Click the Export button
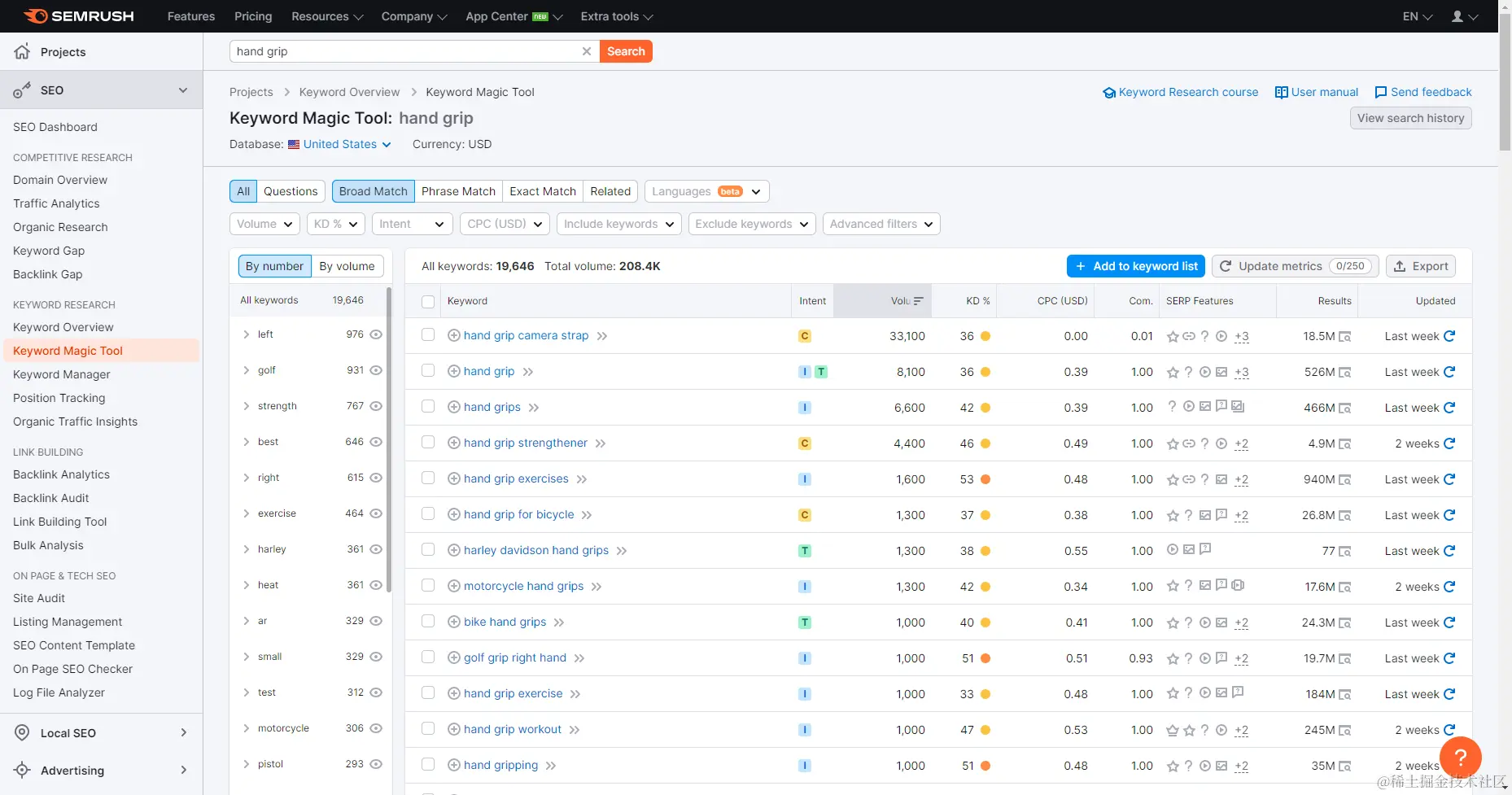Image resolution: width=1512 pixels, height=795 pixels. pyautogui.click(x=1421, y=266)
